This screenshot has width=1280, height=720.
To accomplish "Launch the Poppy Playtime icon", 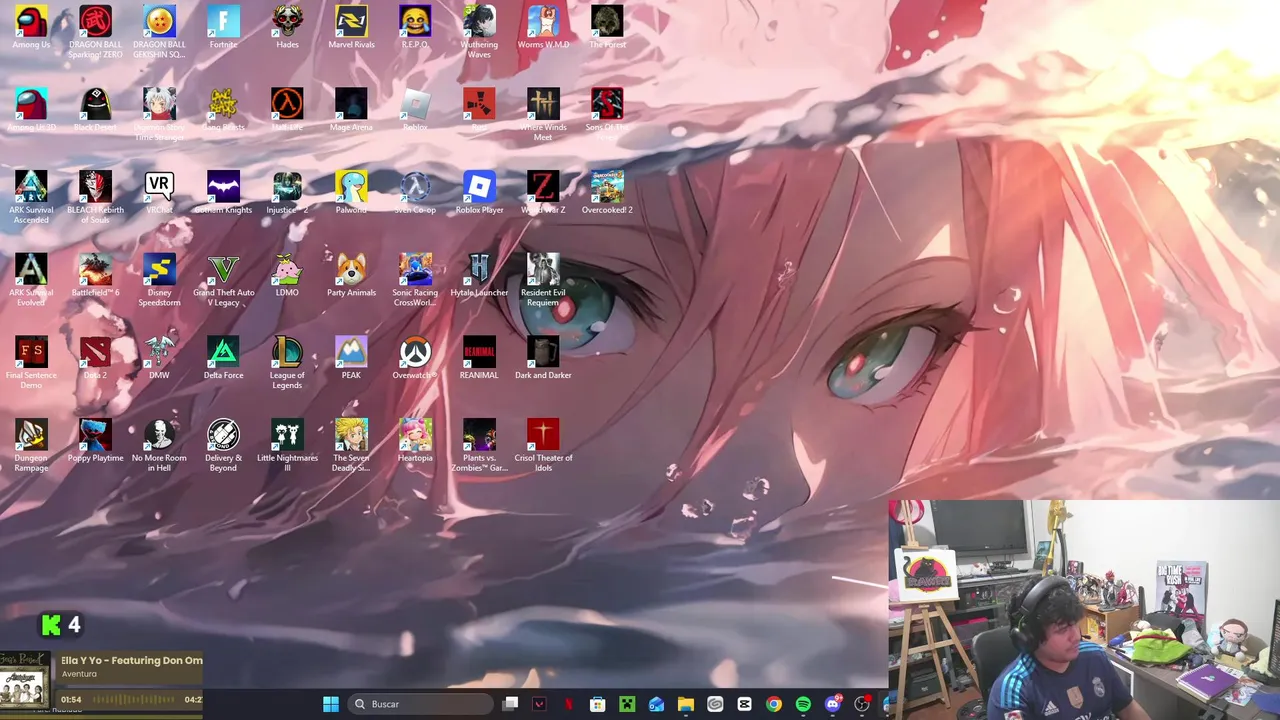I will click(95, 442).
